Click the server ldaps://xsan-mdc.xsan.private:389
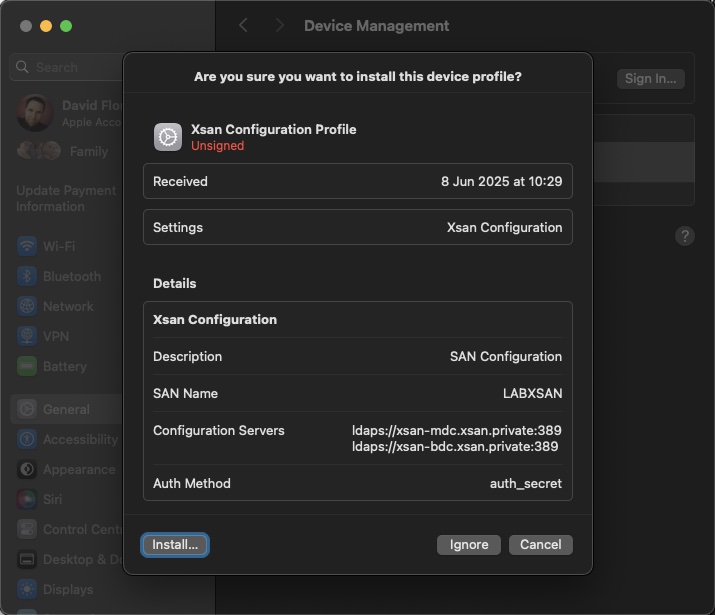Screen dimensions: 715x615 click(x=456, y=430)
